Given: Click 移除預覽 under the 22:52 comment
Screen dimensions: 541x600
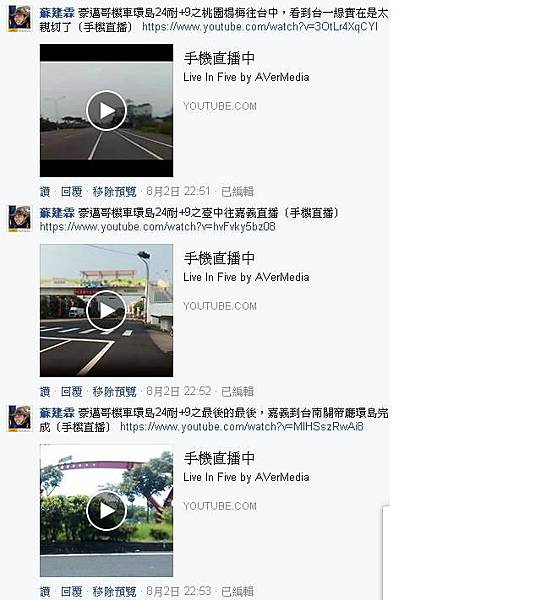Looking at the screenshot, I should point(114,391).
